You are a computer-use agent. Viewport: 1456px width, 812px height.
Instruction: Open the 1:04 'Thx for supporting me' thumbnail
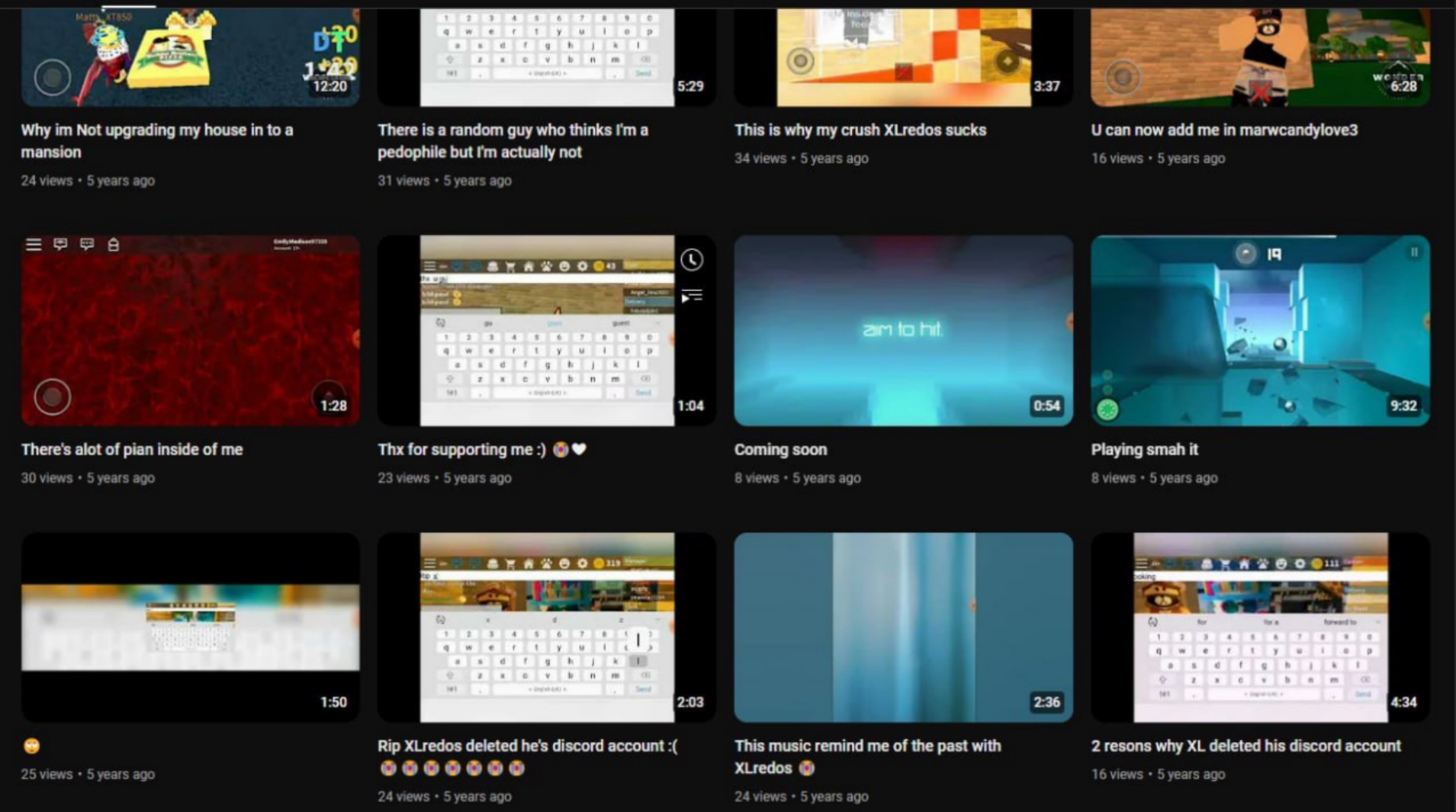coord(546,330)
